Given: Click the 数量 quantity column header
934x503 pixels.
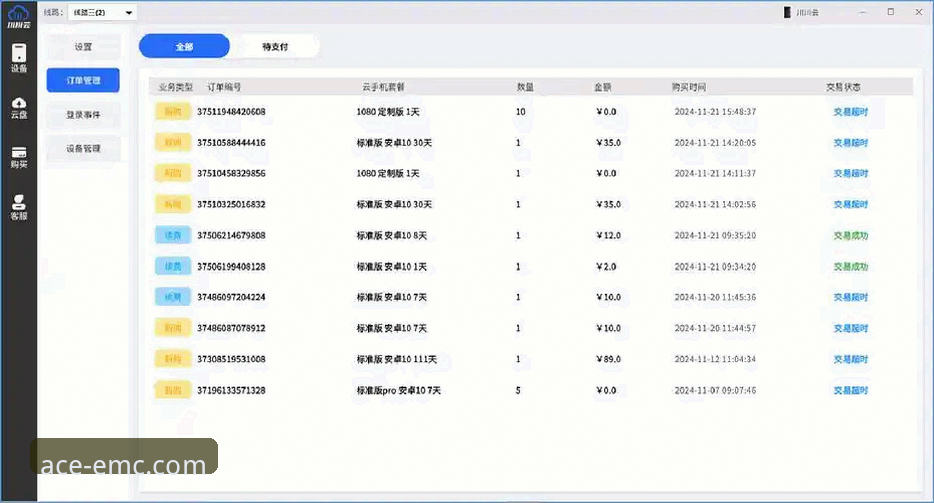Looking at the screenshot, I should click(525, 87).
